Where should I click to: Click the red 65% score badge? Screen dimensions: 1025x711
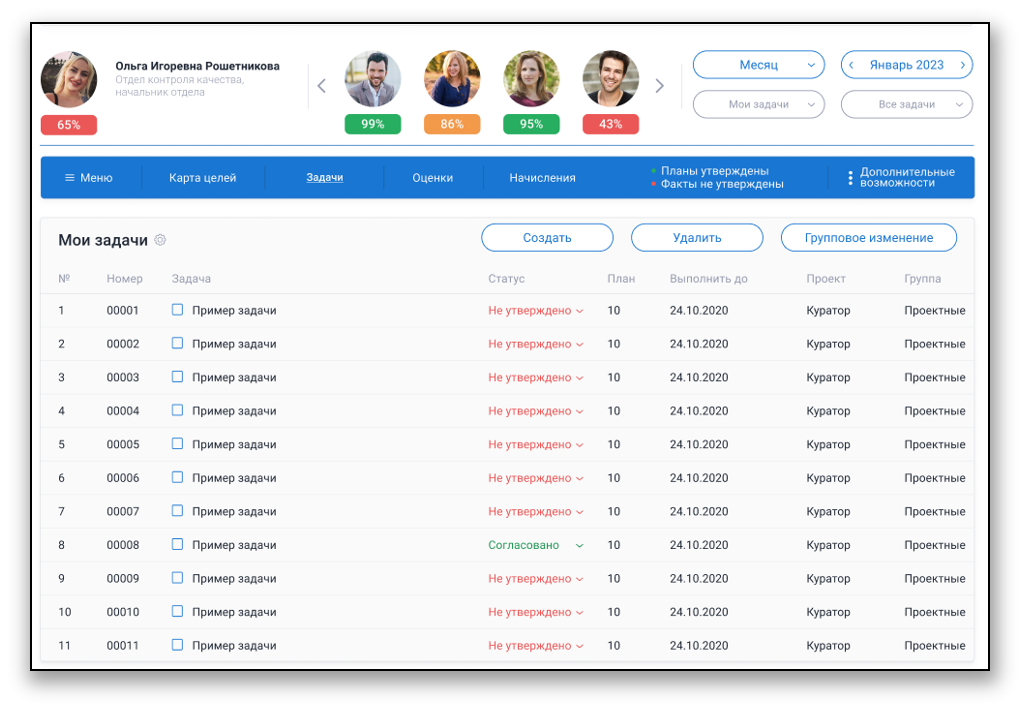click(x=69, y=125)
